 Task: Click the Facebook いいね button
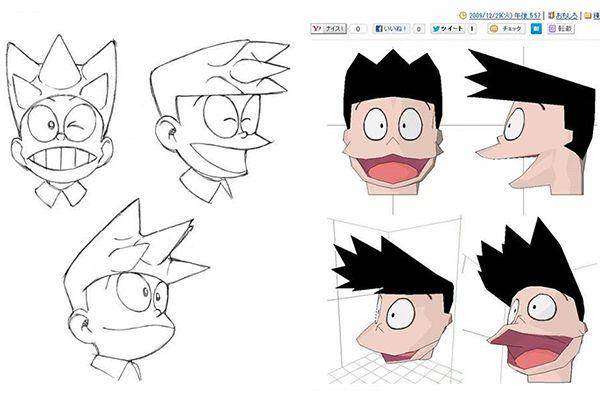(391, 29)
